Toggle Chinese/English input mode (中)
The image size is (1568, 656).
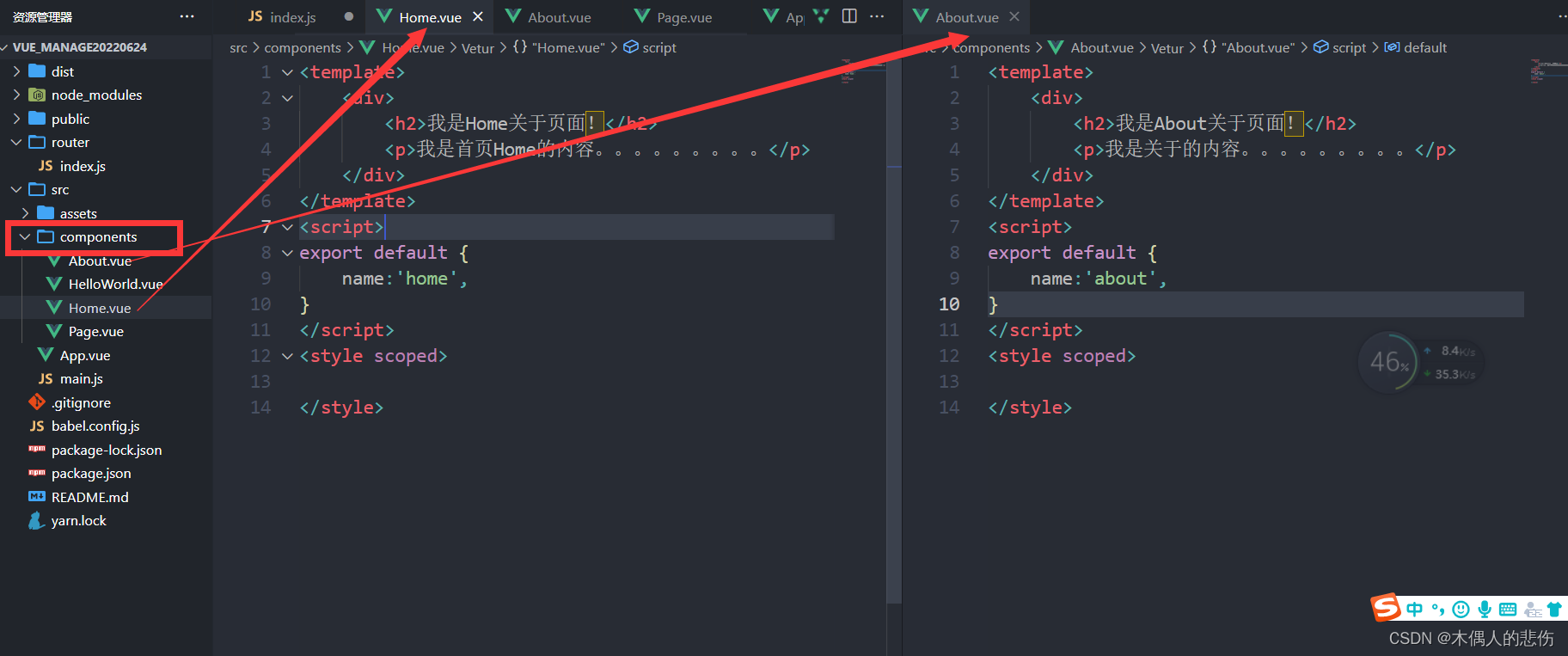tap(1414, 610)
